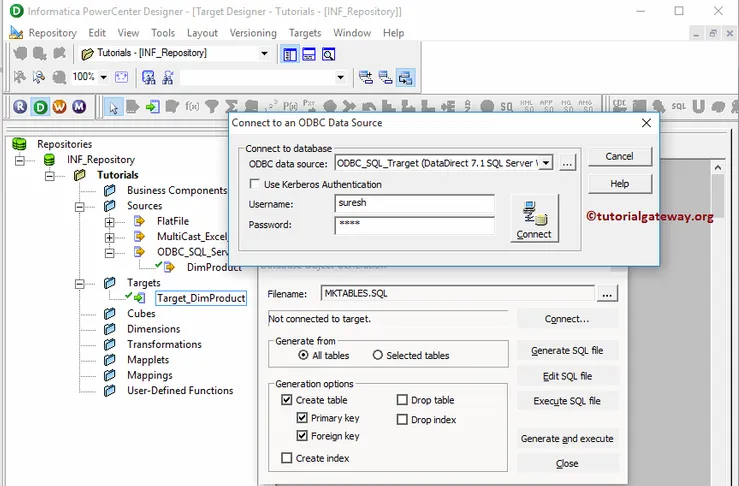The width and height of the screenshot is (739, 486).
Task: Check the Create index checkbox
Action: click(287, 458)
